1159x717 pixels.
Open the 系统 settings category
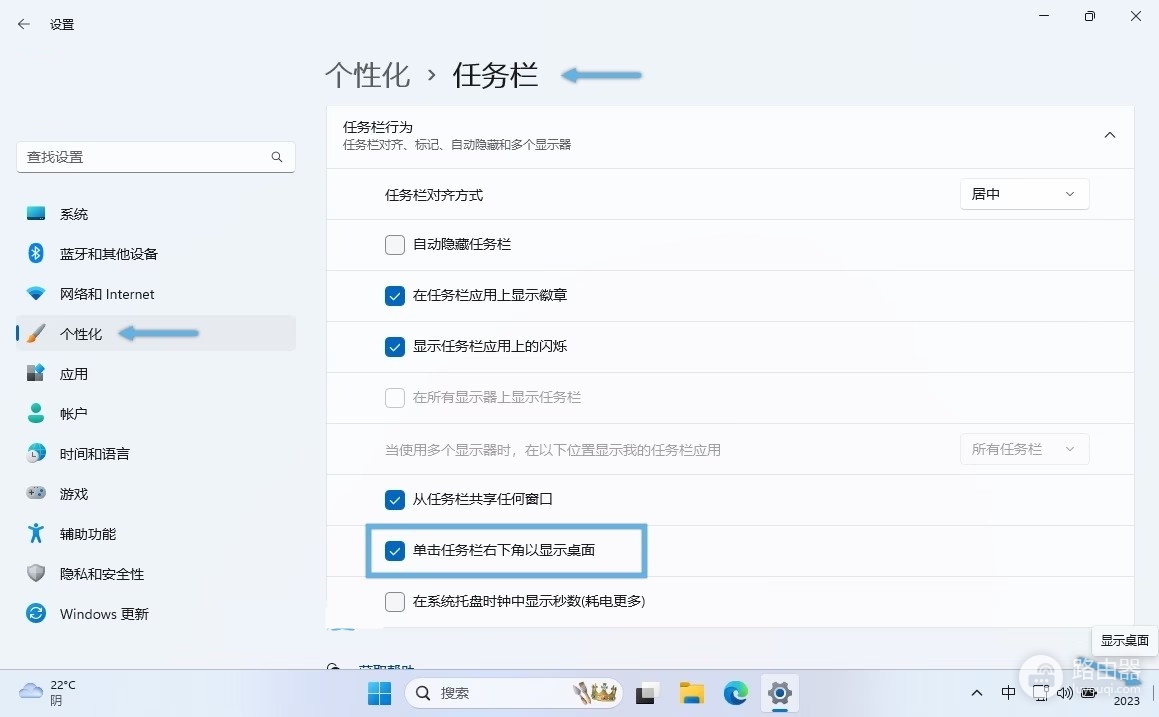156,214
